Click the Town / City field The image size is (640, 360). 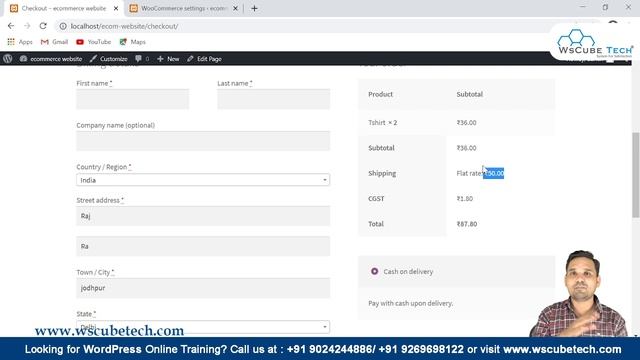click(203, 288)
